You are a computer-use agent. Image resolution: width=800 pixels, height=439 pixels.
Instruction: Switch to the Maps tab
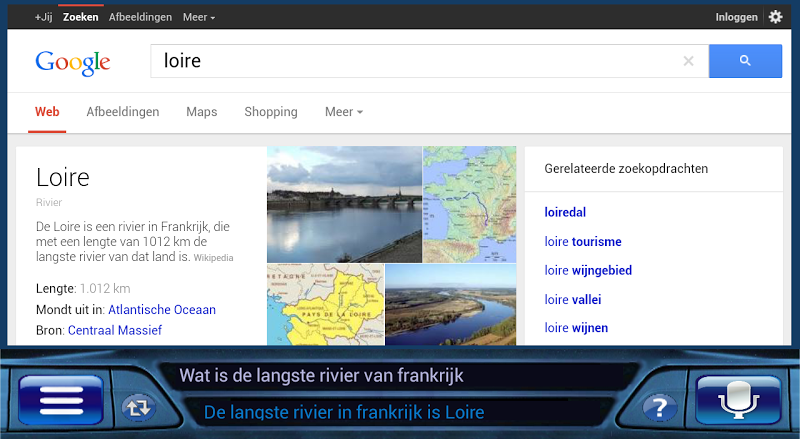[202, 112]
